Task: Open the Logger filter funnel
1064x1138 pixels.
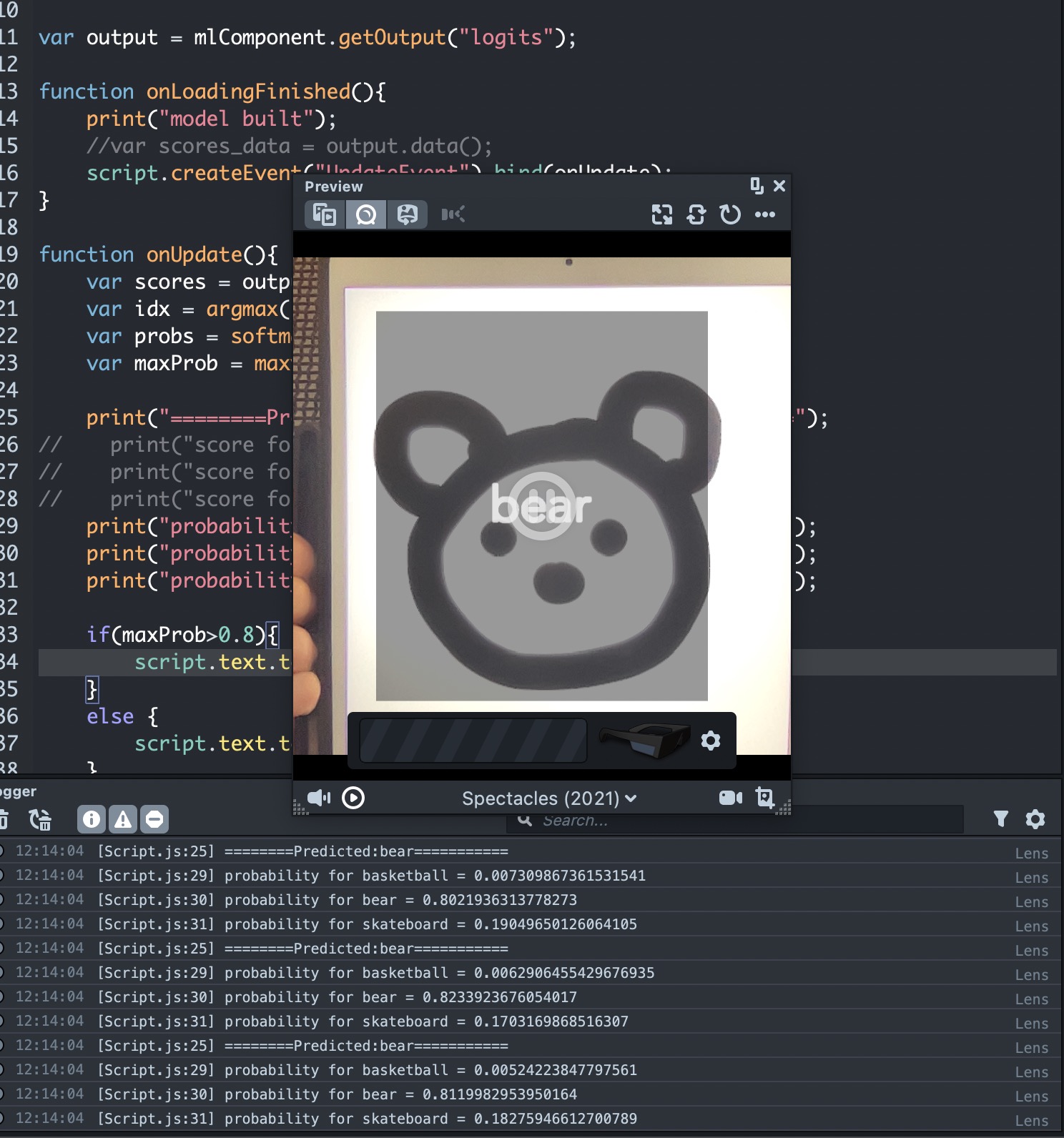Action: (x=1001, y=819)
